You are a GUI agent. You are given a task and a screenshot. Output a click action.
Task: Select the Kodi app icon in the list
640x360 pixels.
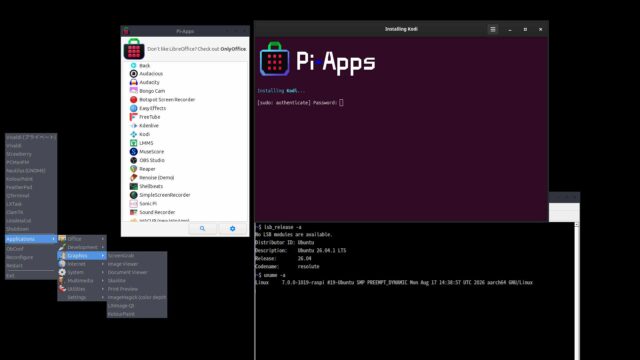pos(133,134)
